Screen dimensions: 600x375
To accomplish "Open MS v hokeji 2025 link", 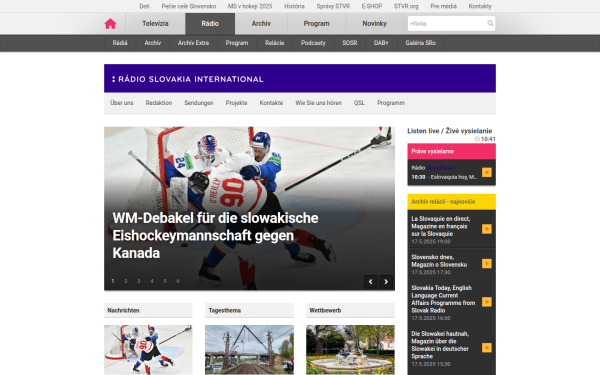I will pos(250,6).
